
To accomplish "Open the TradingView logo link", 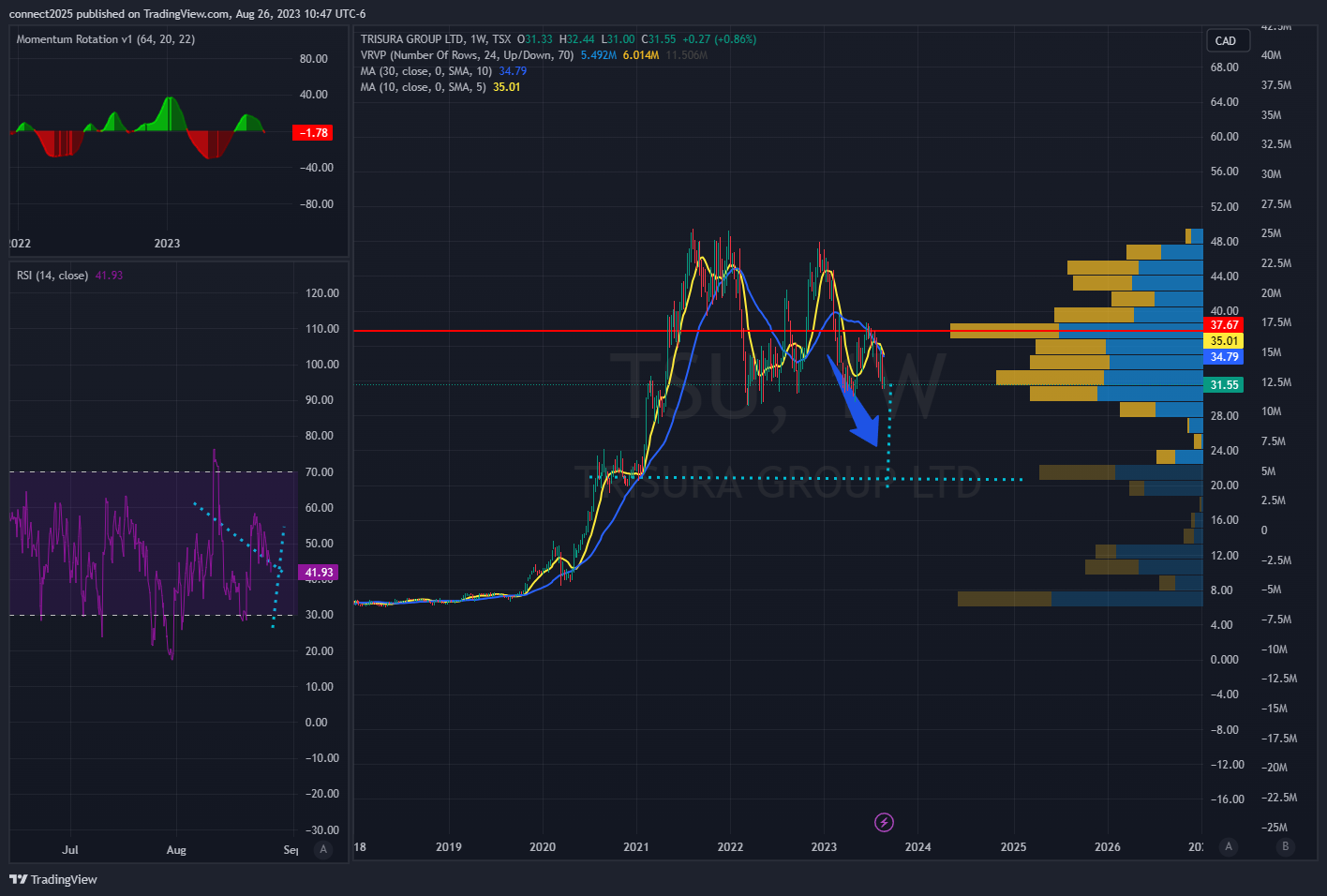I will point(53,879).
